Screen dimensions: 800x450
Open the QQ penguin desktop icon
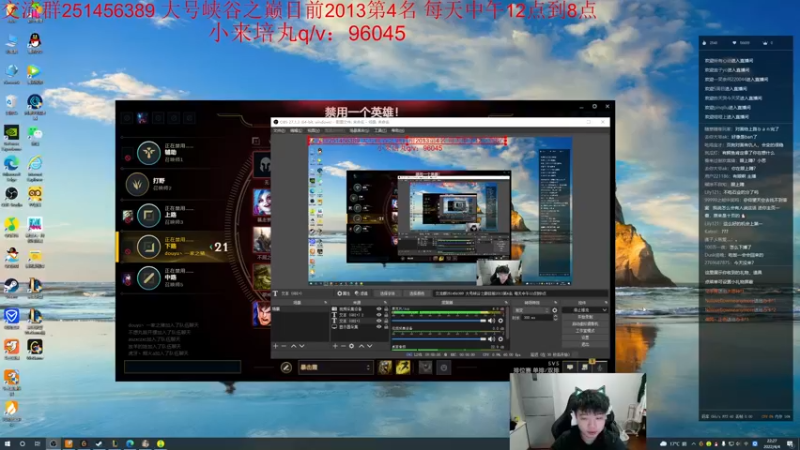pyautogui.click(x=35, y=41)
